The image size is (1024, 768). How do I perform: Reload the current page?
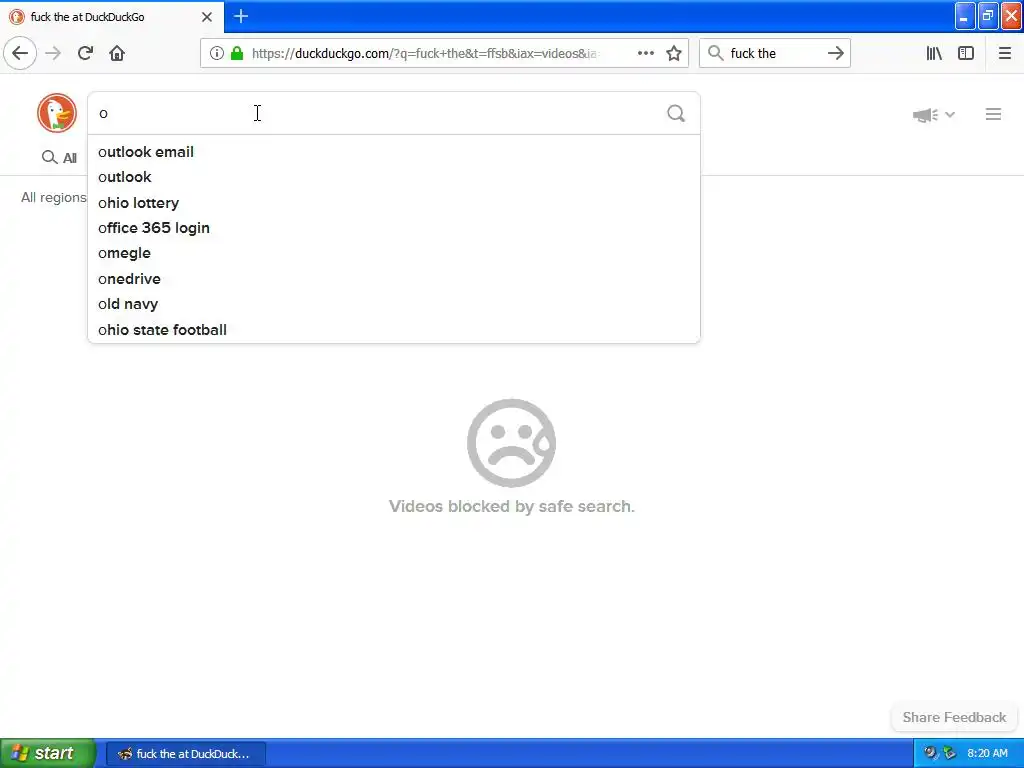pyautogui.click(x=85, y=54)
